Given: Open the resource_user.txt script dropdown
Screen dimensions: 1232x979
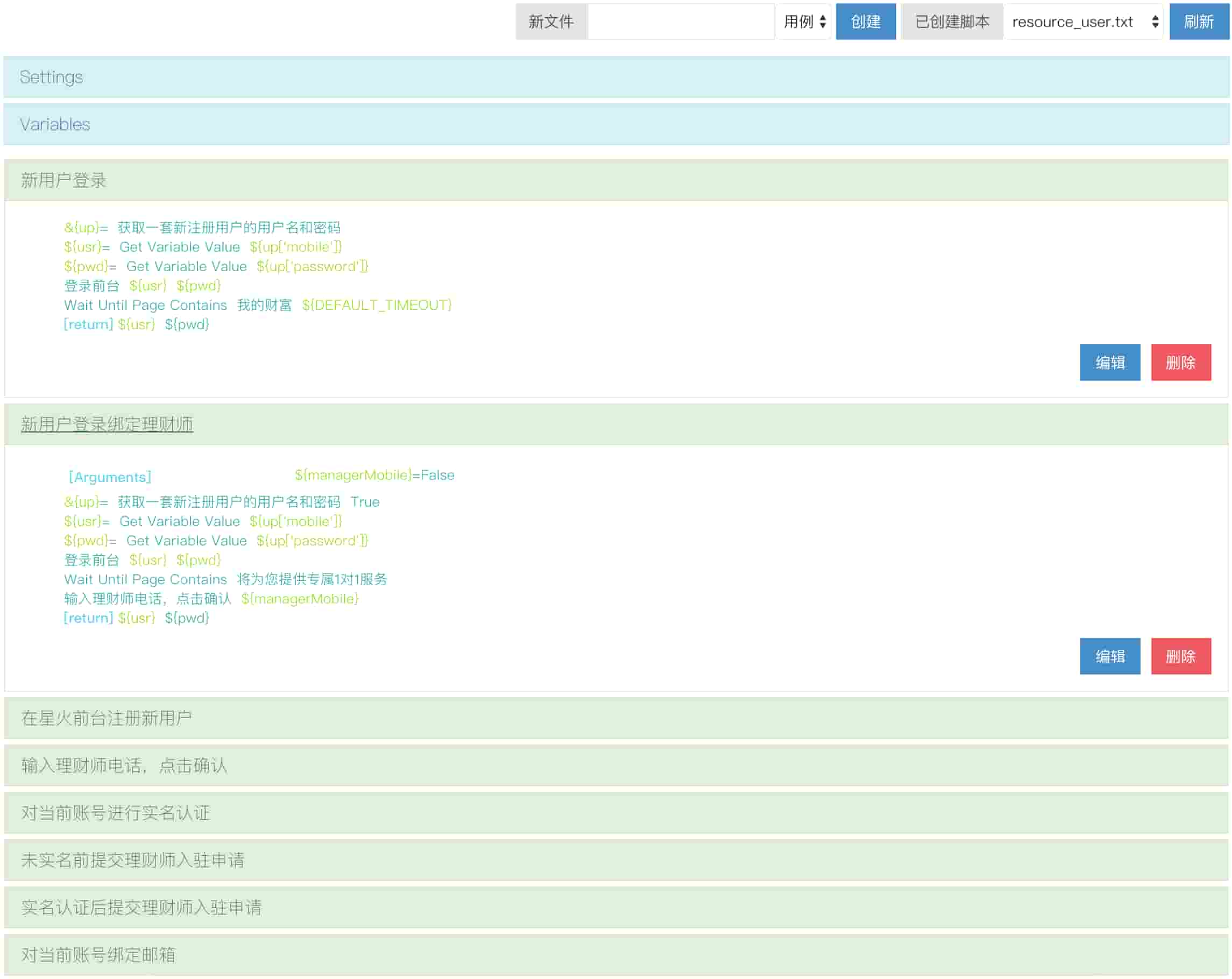Looking at the screenshot, I should coord(1084,22).
